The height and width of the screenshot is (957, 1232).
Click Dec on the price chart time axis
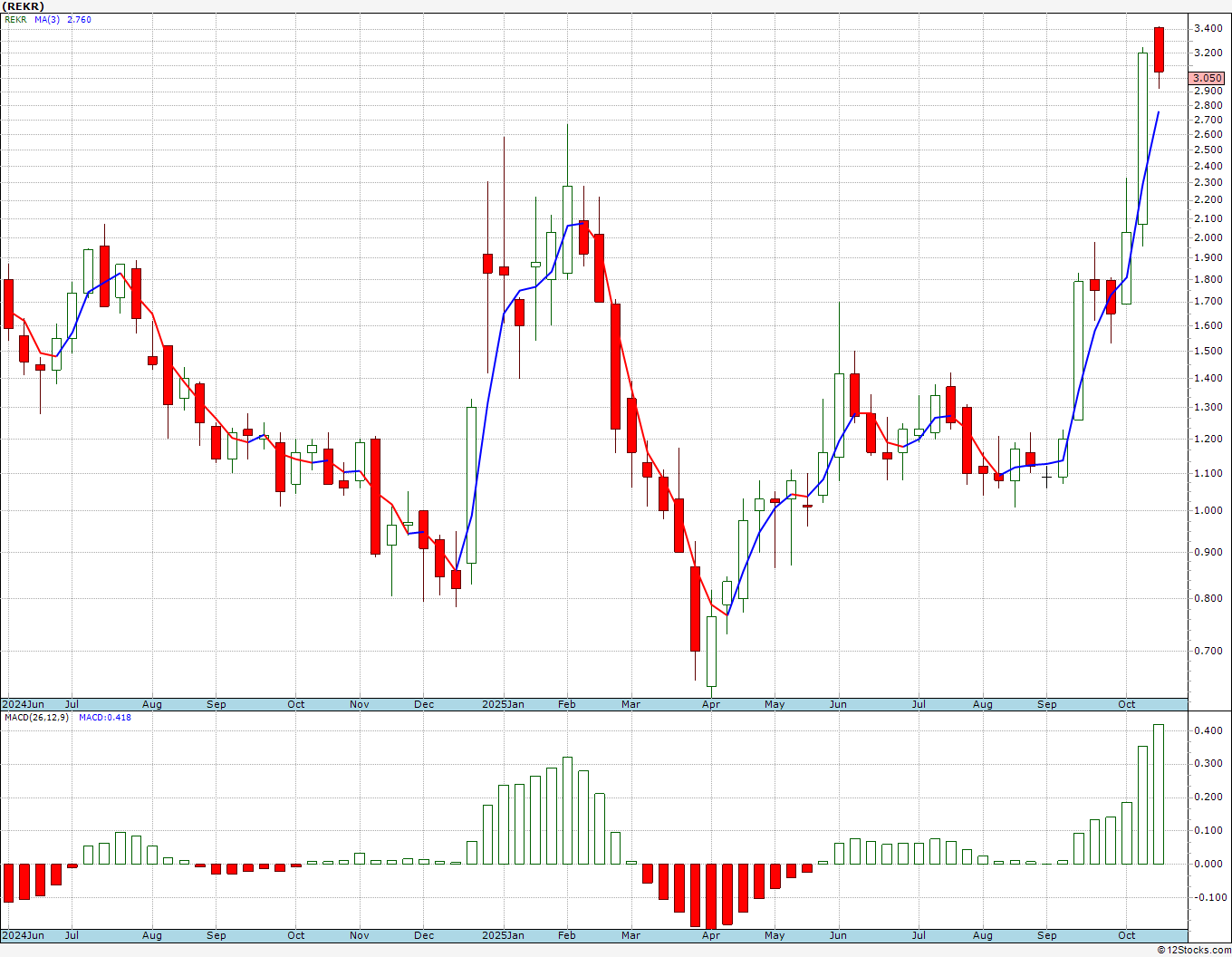click(424, 704)
